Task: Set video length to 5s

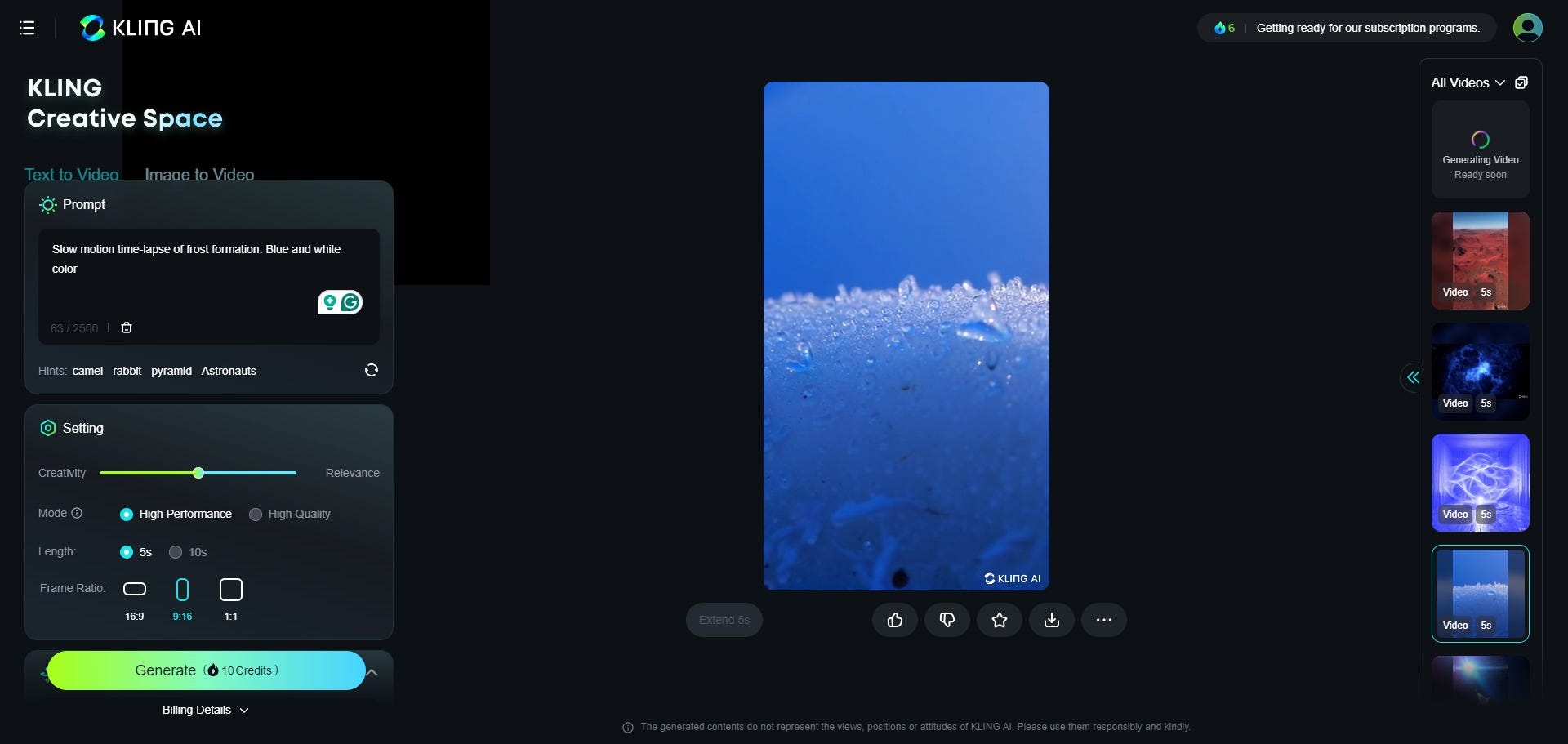Action: (136, 552)
